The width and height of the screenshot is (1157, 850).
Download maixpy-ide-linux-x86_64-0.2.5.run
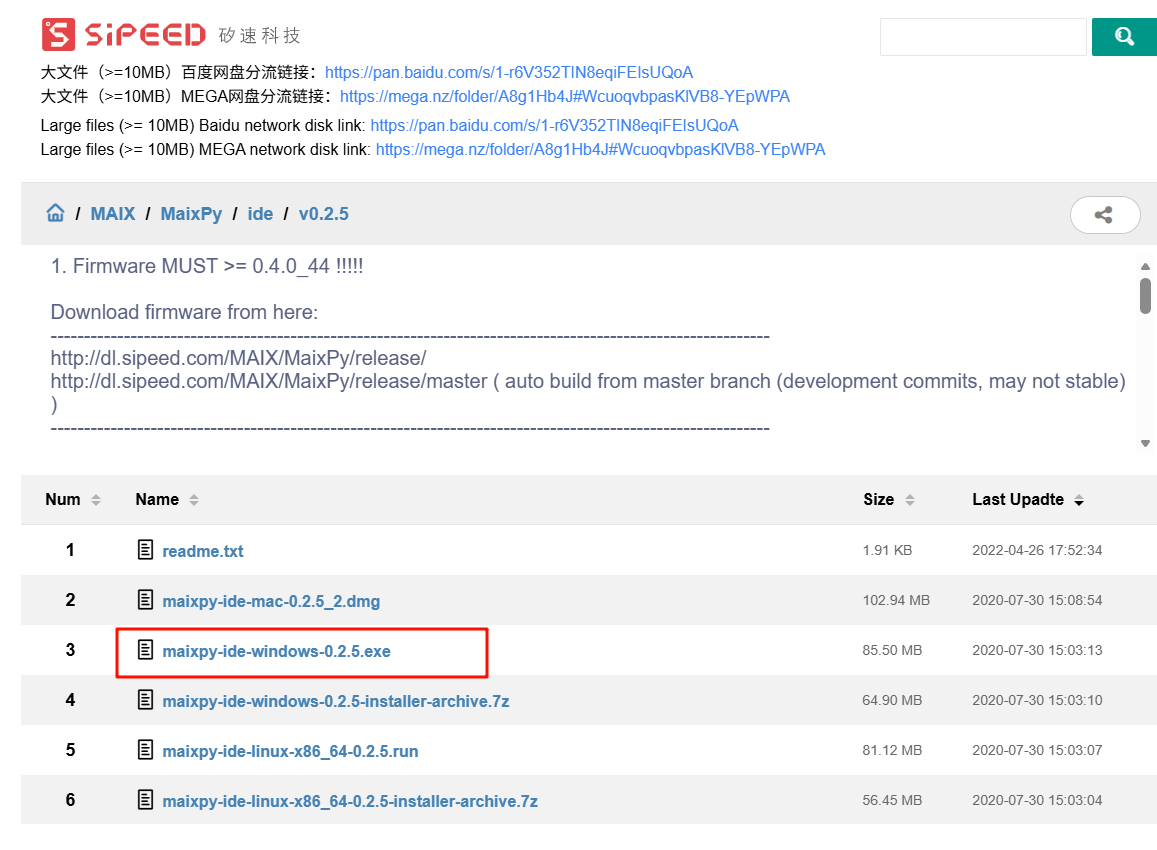pos(290,751)
